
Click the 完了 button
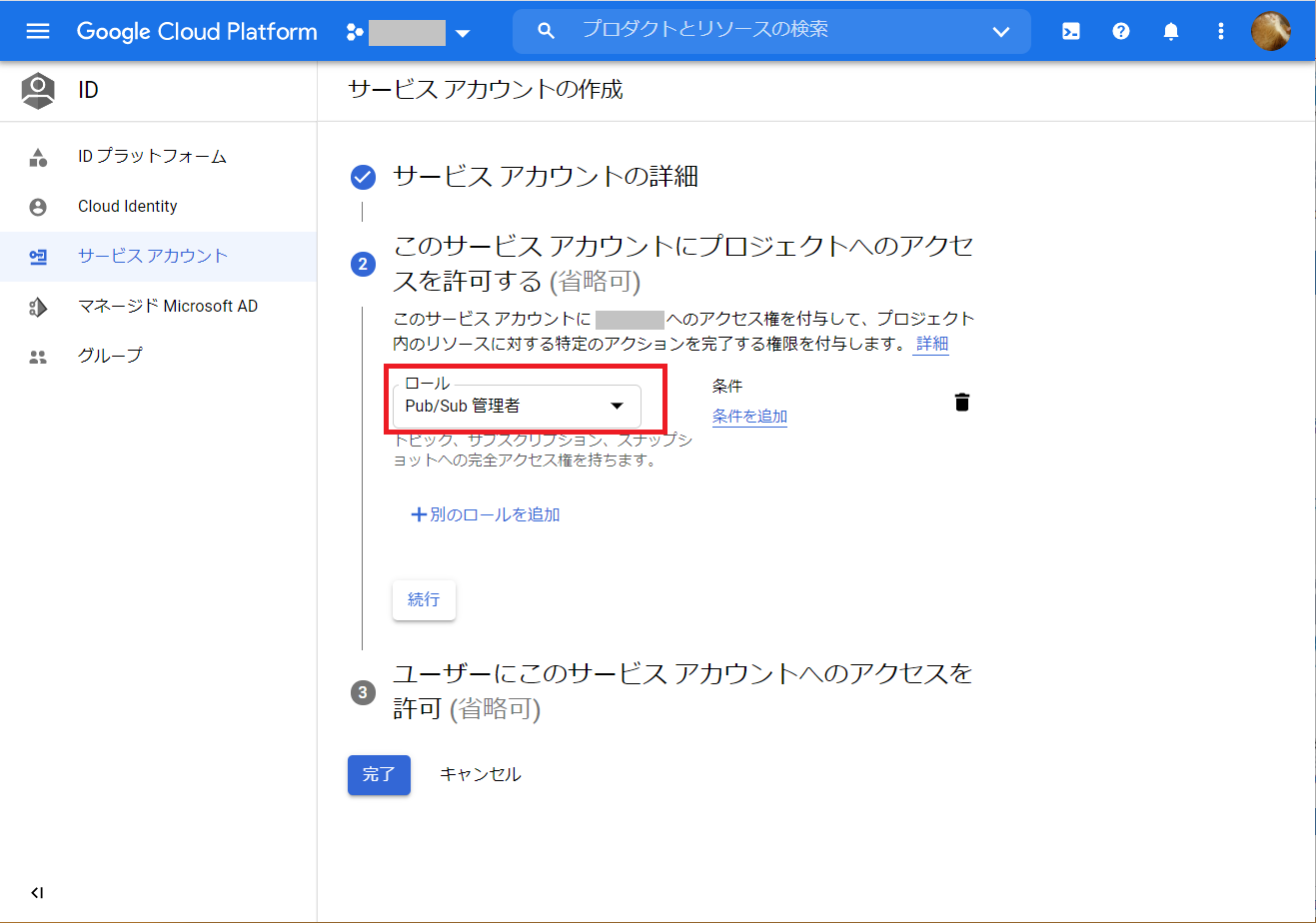coord(379,773)
